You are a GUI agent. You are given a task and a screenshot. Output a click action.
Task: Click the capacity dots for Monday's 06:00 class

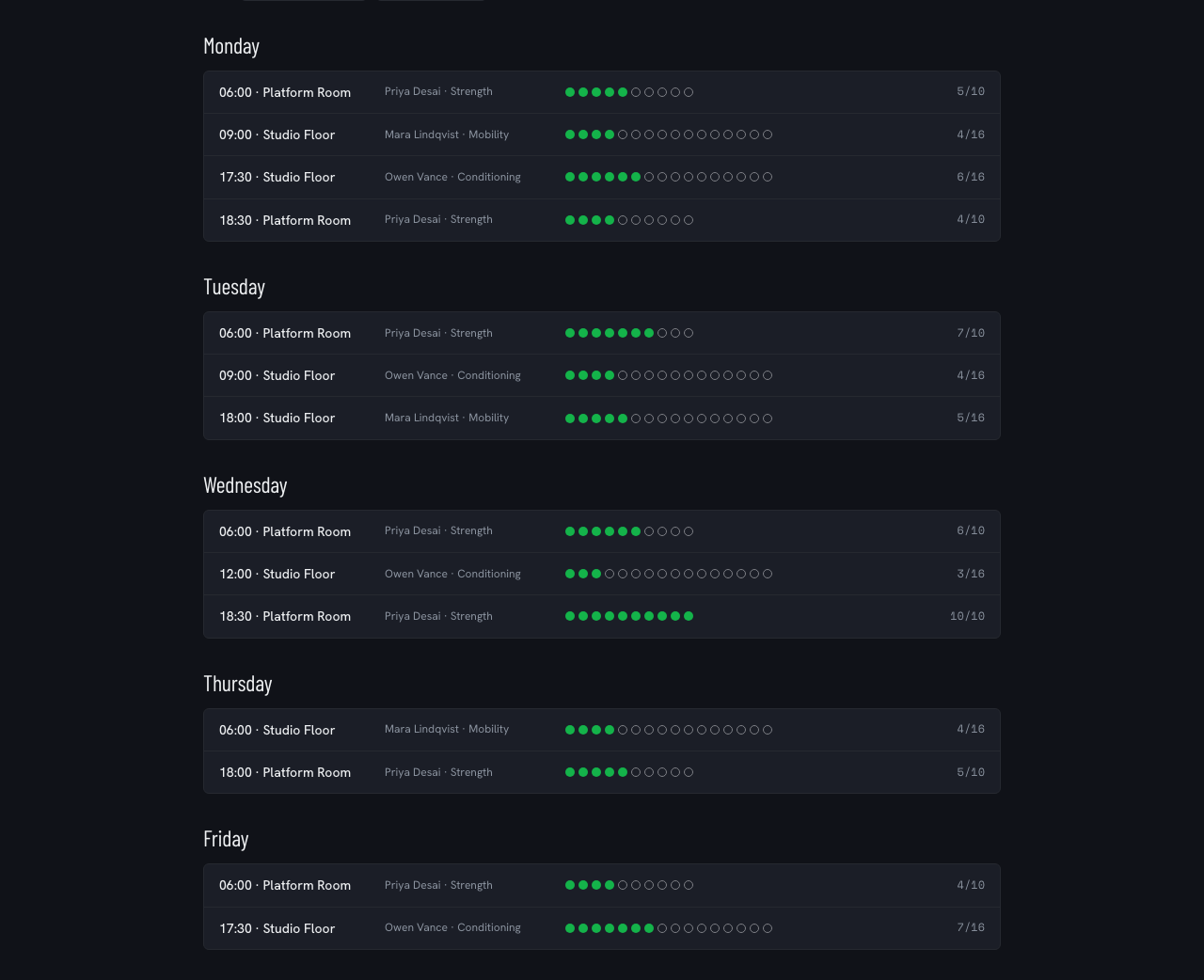[x=629, y=92]
